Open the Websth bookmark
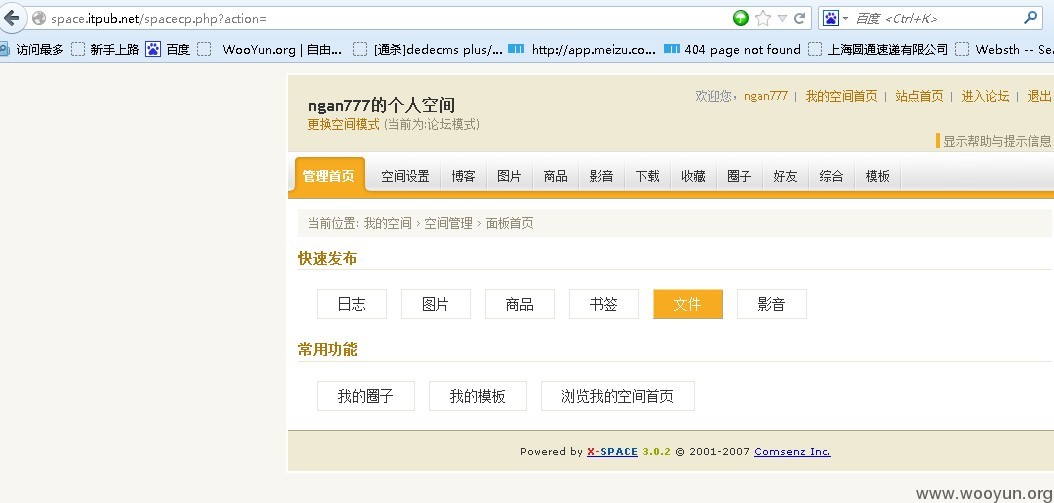 [1004, 49]
